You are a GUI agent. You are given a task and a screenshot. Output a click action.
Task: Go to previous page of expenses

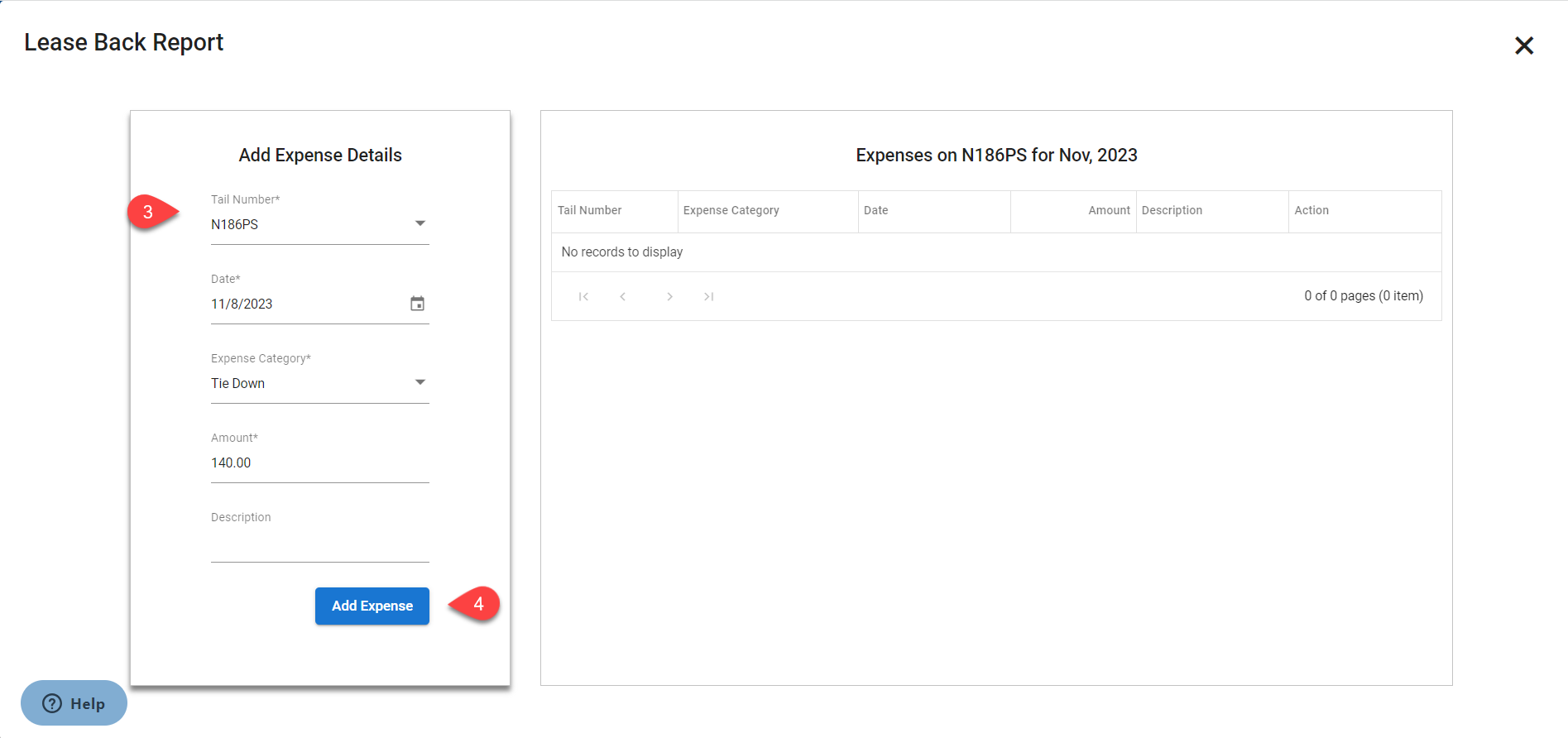pos(623,296)
